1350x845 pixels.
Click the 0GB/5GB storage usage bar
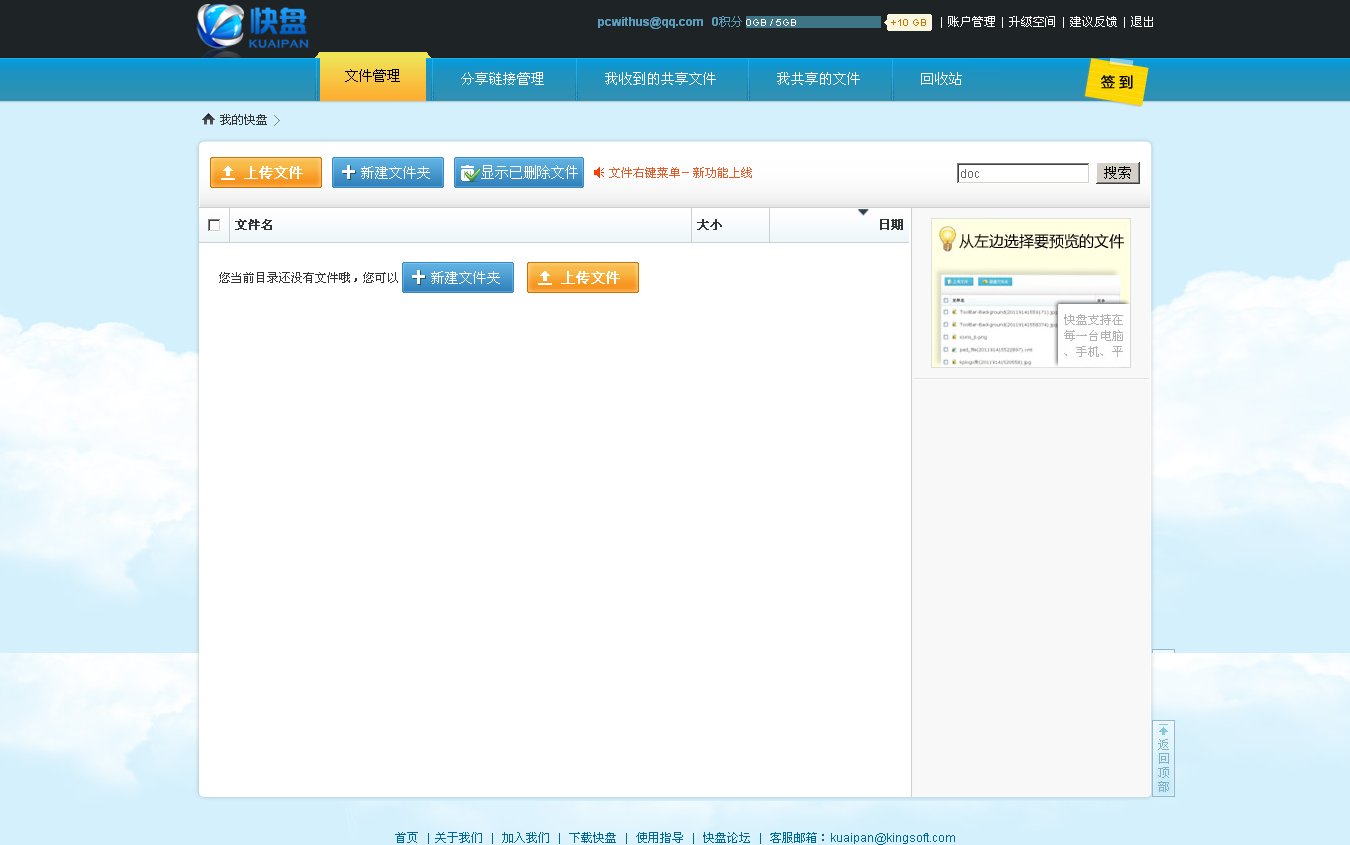tap(813, 22)
